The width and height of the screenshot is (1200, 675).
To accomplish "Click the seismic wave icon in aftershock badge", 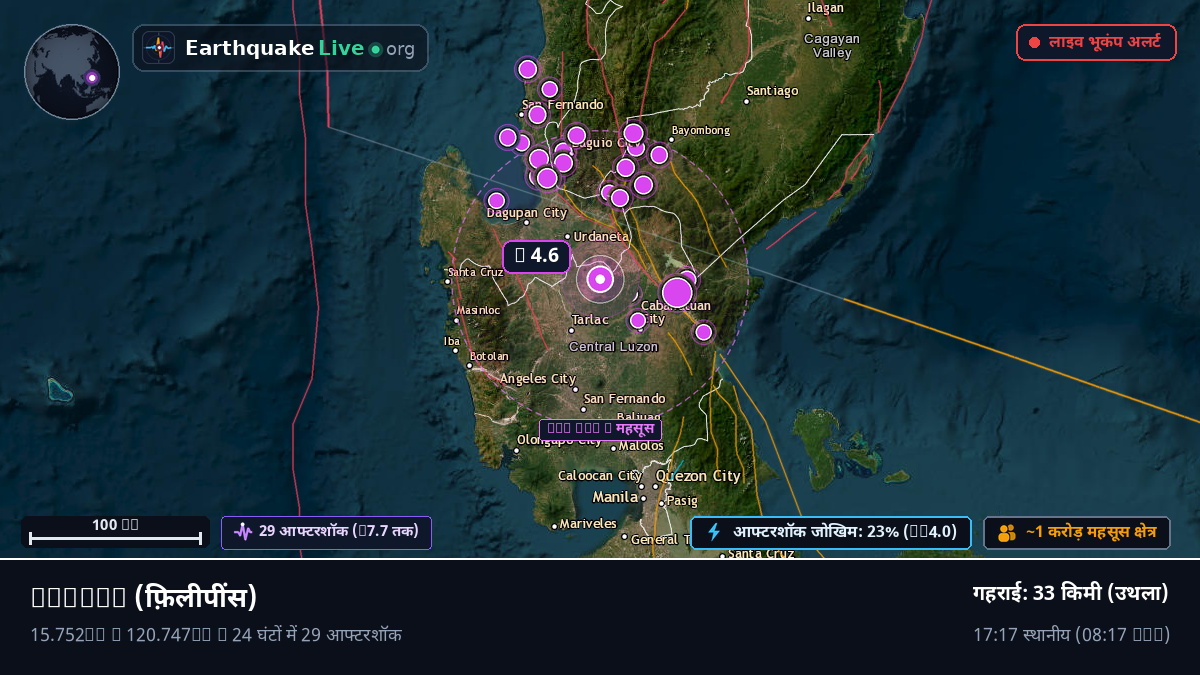I will click(243, 532).
